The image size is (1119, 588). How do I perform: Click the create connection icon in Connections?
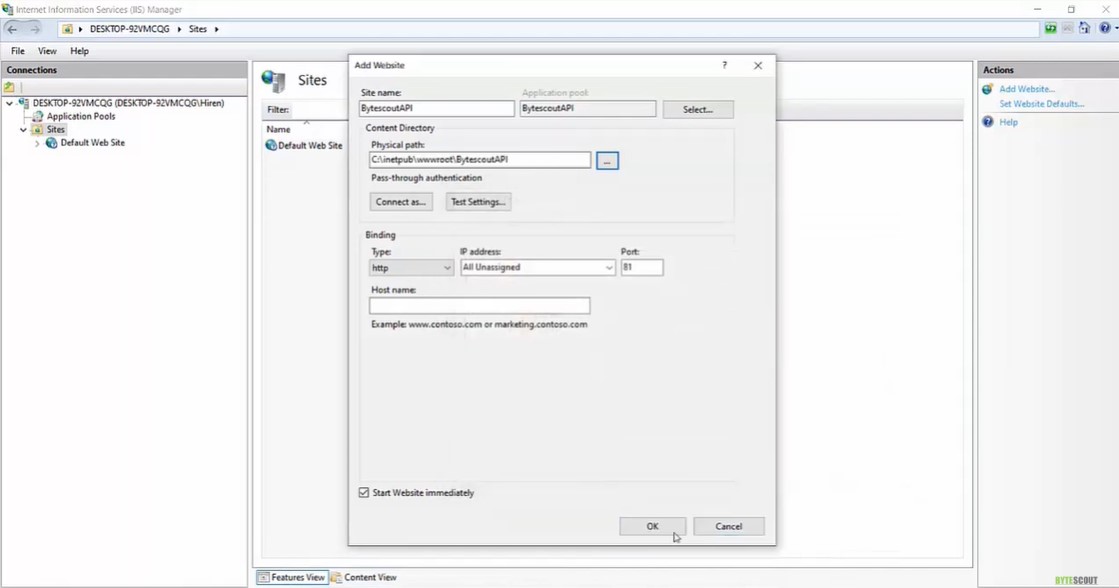9,87
